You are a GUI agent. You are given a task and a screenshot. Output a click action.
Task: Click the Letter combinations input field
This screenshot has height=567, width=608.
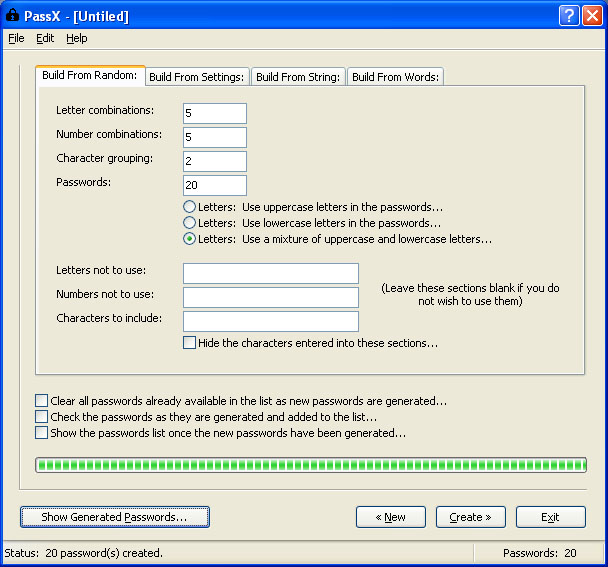215,113
